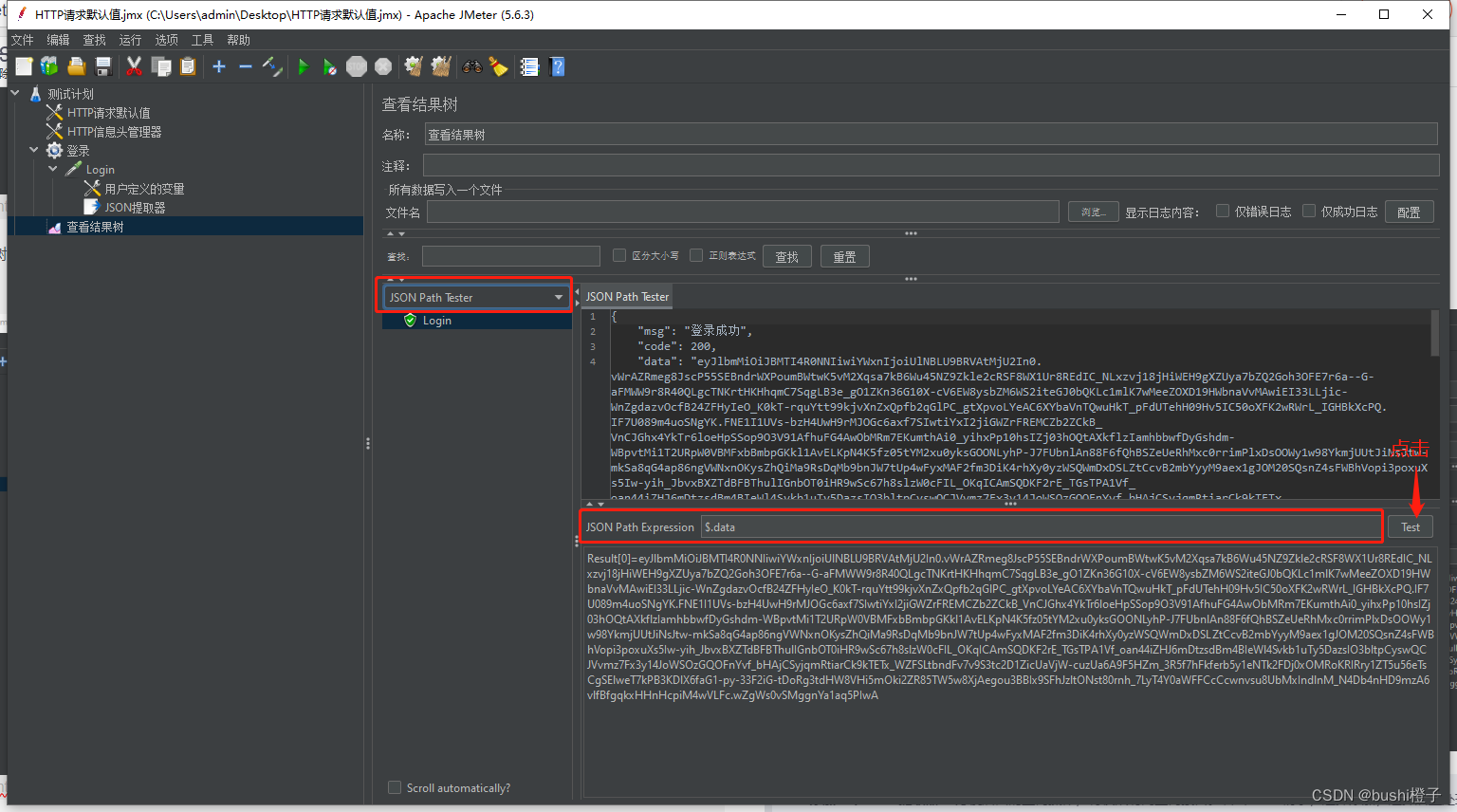Open the Templates toolbar icon
Screen dimensions: 1457x812
coord(49,66)
